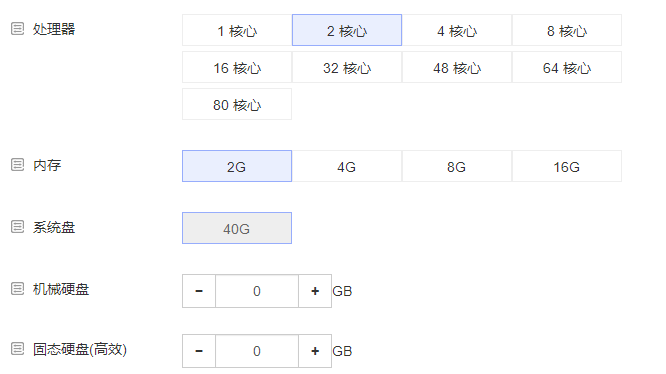Increase 机械硬盘 size with plus button
The image size is (666, 374).
coord(315,291)
